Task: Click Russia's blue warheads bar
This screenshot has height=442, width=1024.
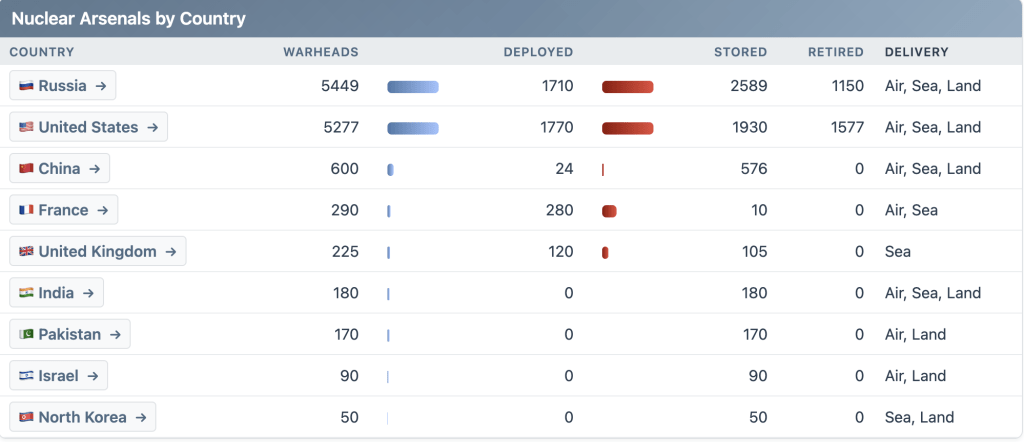Action: pos(412,87)
